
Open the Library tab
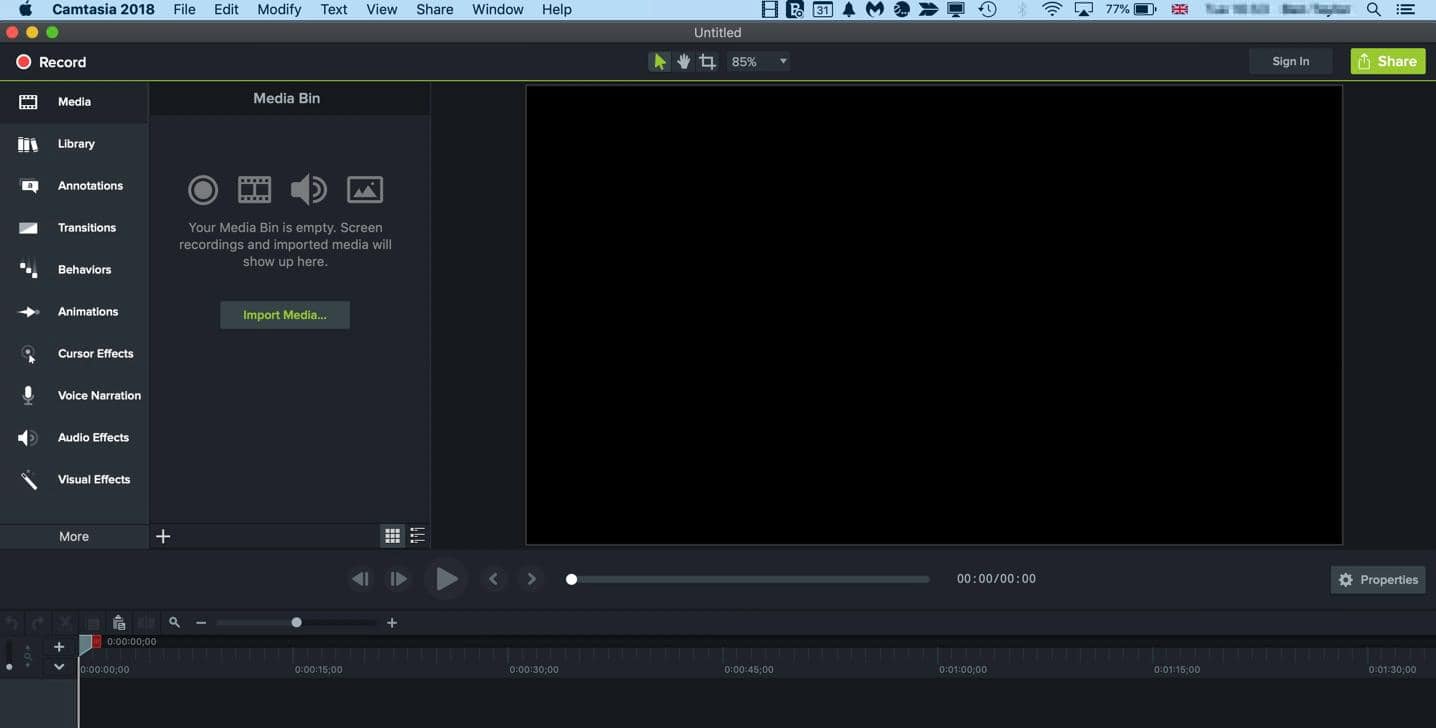[74, 144]
